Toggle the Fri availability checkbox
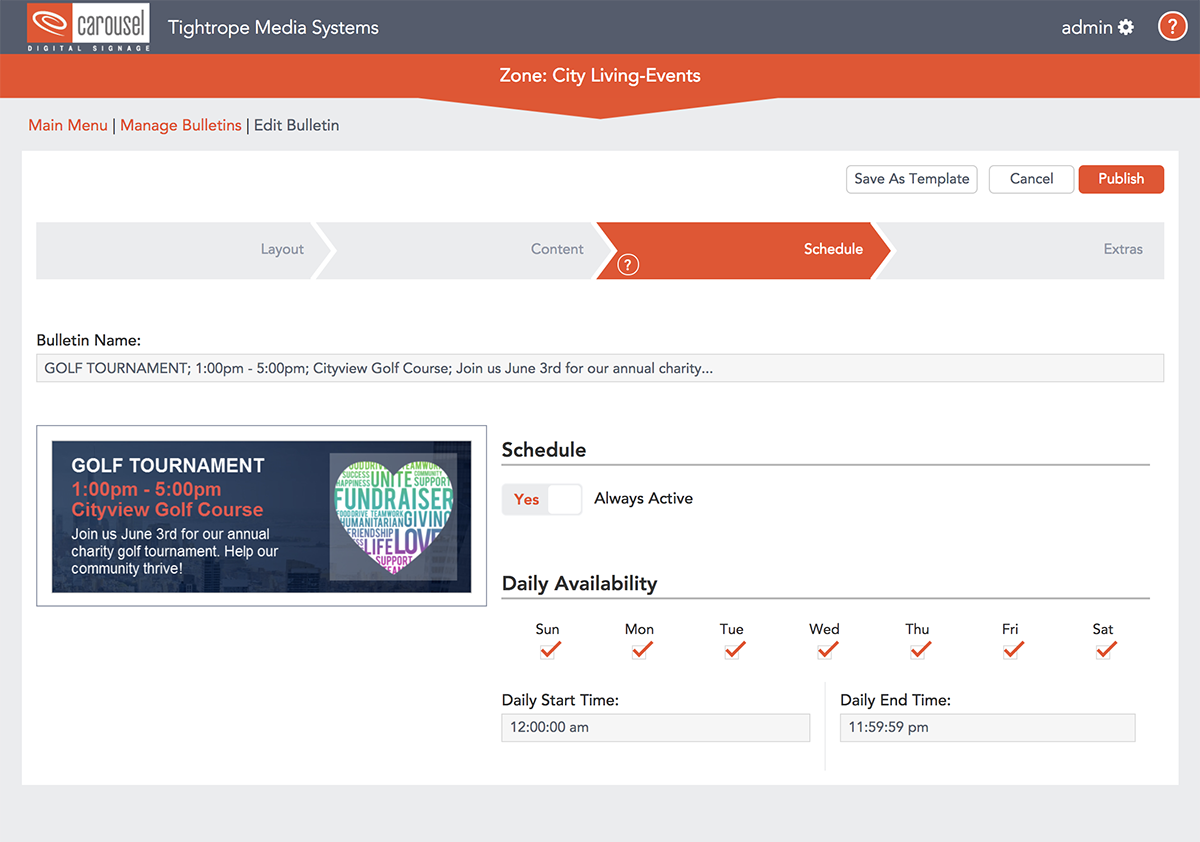The height and width of the screenshot is (842, 1200). [1011, 651]
